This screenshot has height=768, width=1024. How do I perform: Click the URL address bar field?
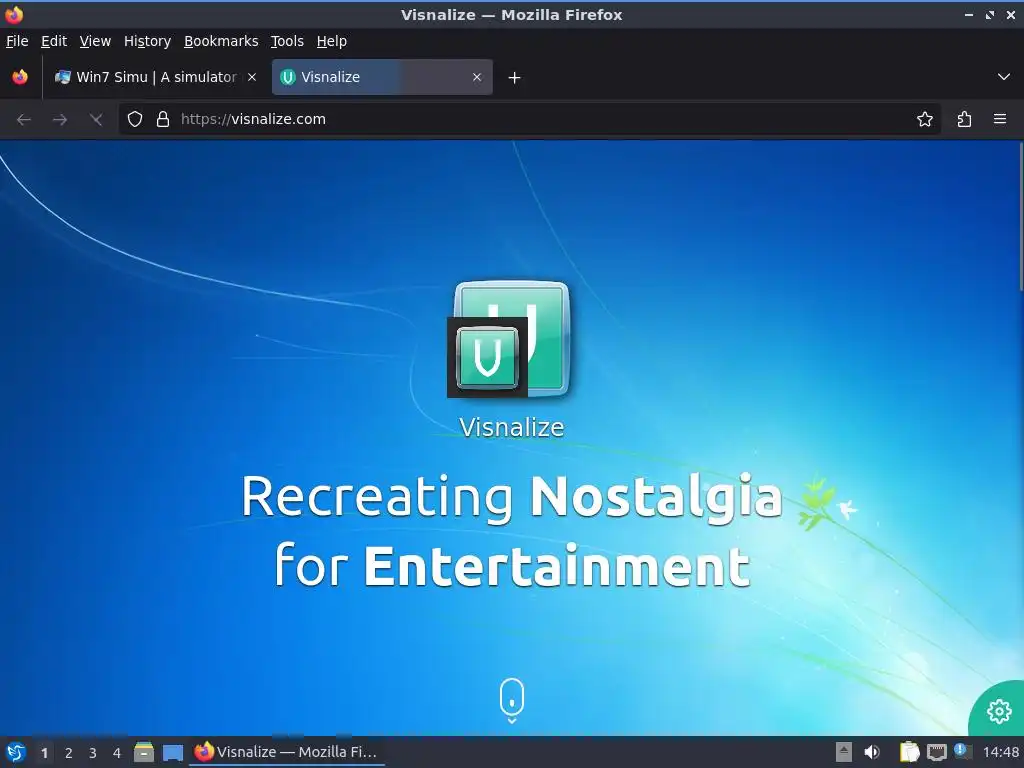[x=529, y=119]
